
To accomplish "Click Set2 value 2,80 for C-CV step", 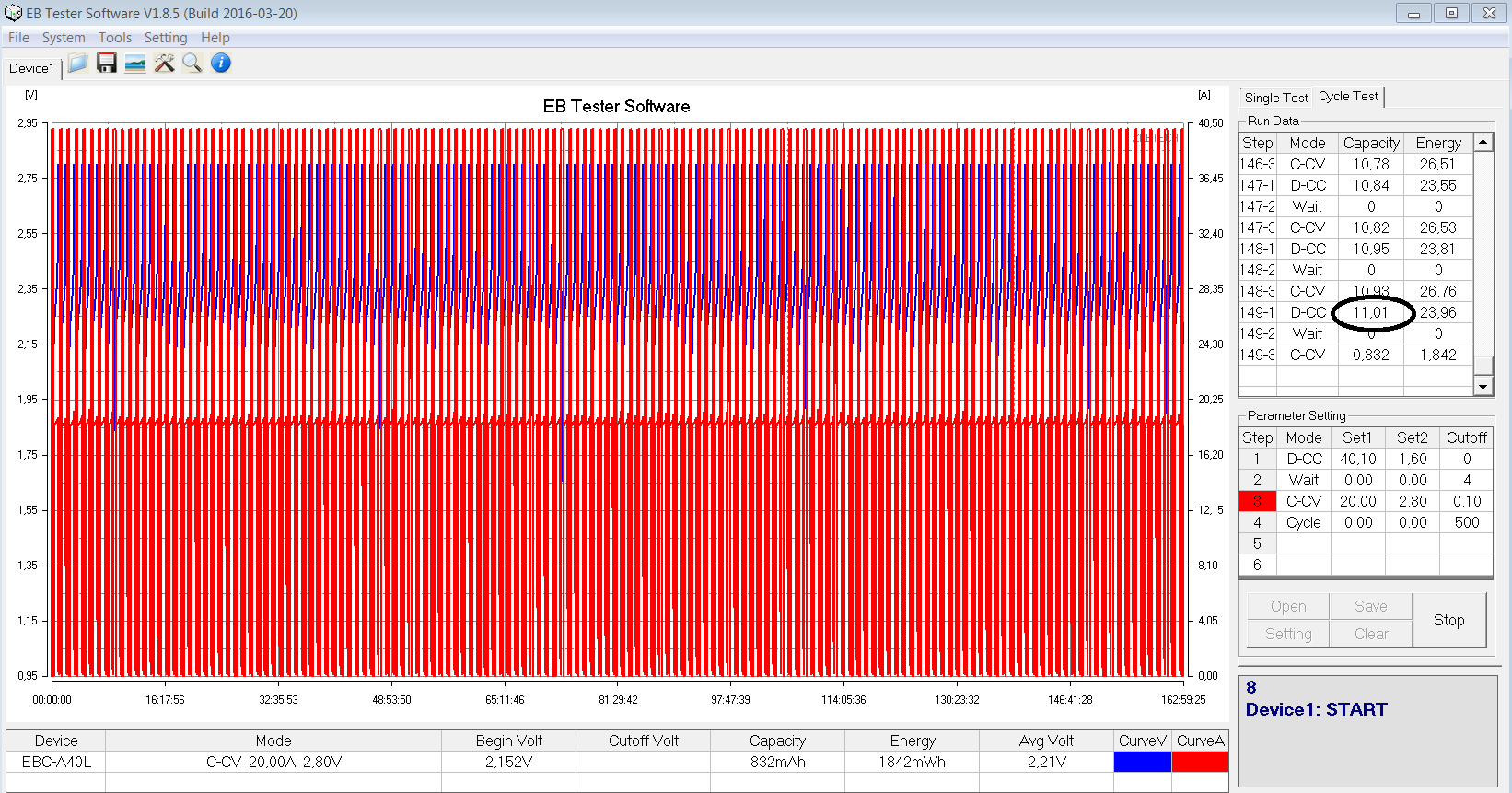I will coord(1413,501).
